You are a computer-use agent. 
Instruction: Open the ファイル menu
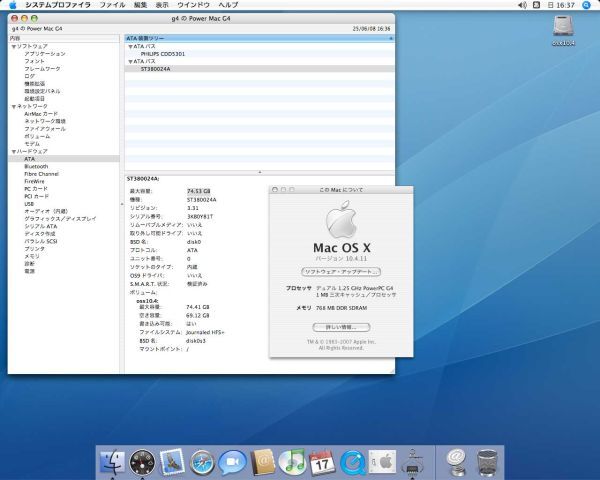[112, 5]
